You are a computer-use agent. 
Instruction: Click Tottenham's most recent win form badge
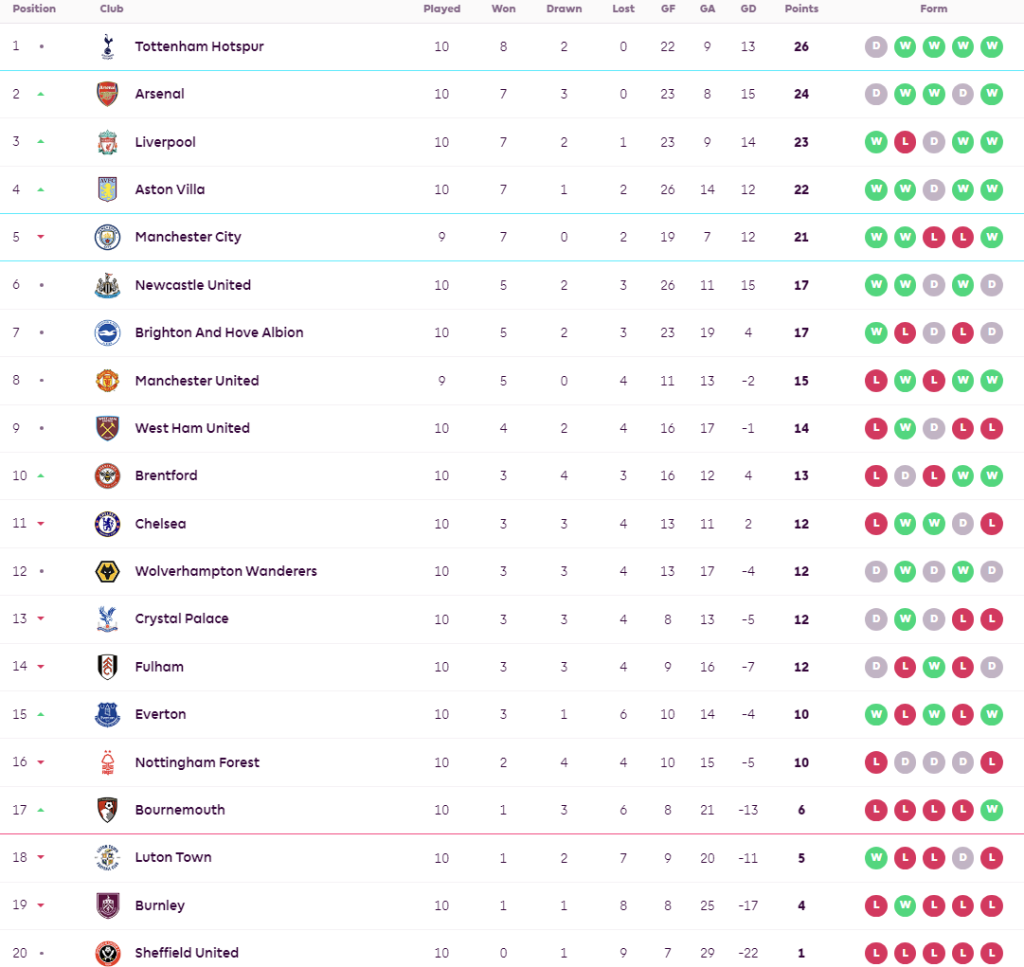coord(991,46)
